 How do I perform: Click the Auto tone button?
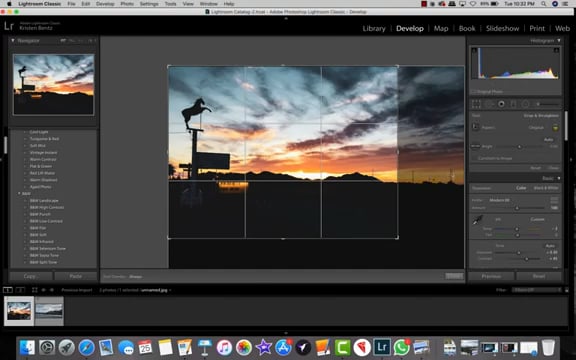tap(550, 245)
